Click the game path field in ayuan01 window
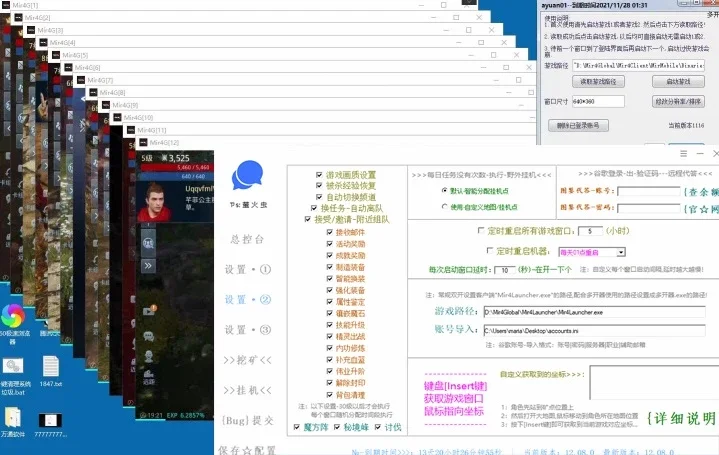 click(638, 66)
